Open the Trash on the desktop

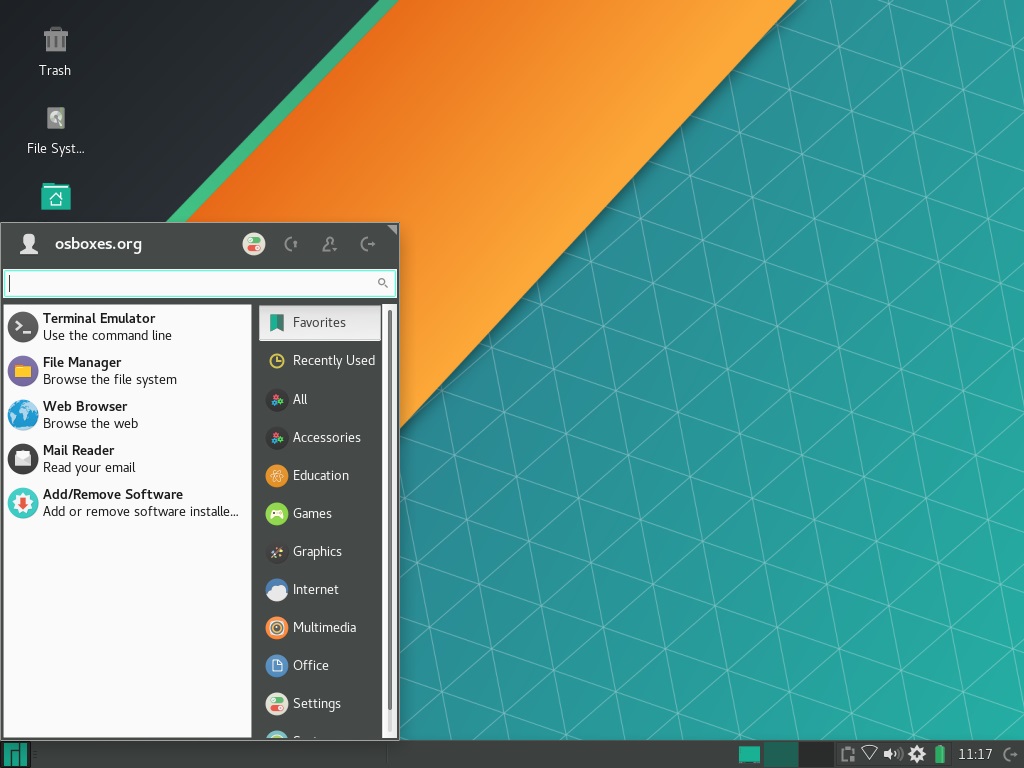point(55,45)
